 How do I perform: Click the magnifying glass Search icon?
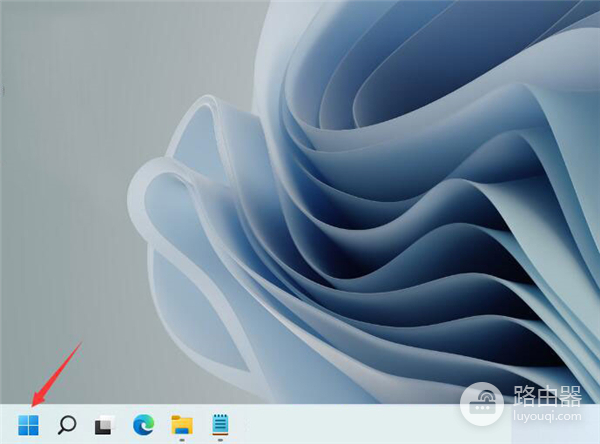(x=67, y=425)
